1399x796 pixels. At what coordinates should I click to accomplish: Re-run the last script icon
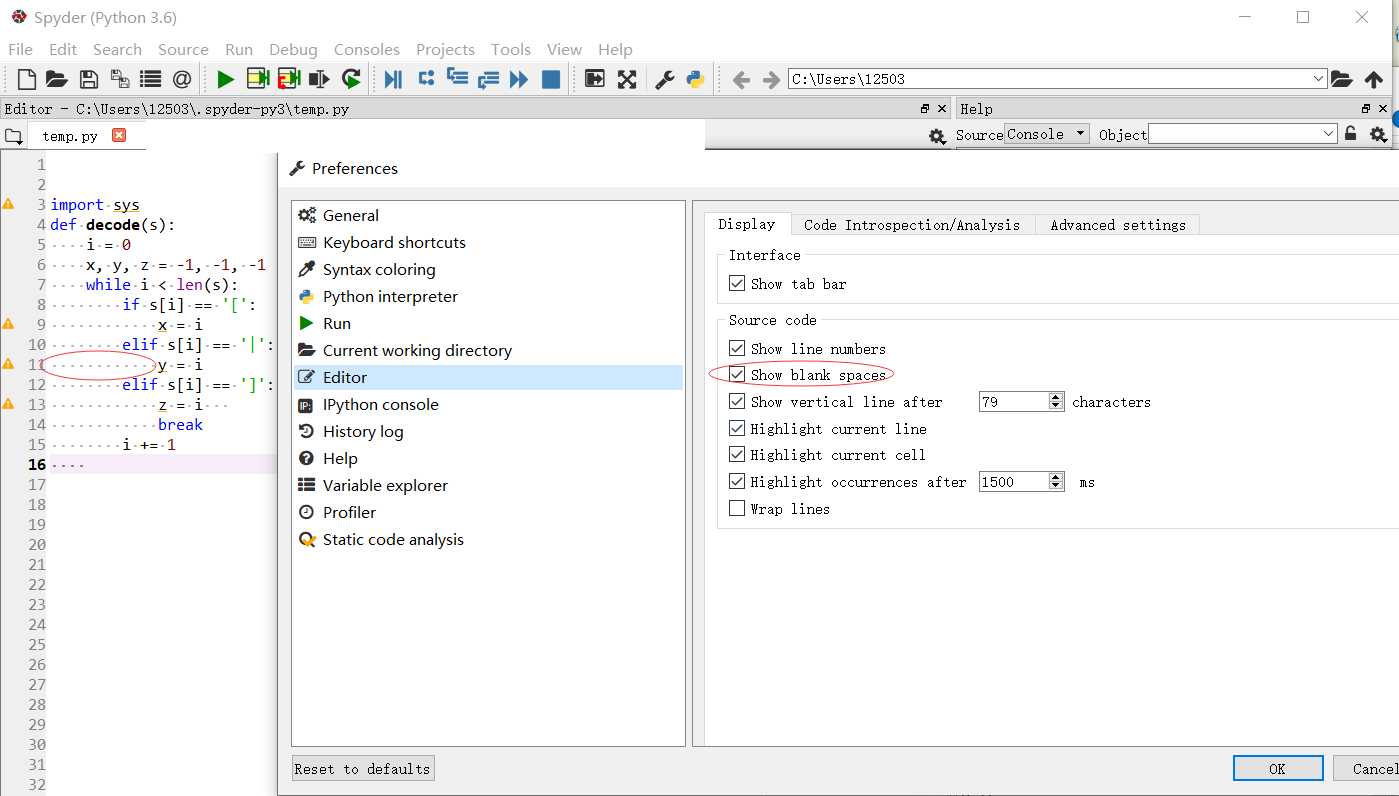coord(350,78)
